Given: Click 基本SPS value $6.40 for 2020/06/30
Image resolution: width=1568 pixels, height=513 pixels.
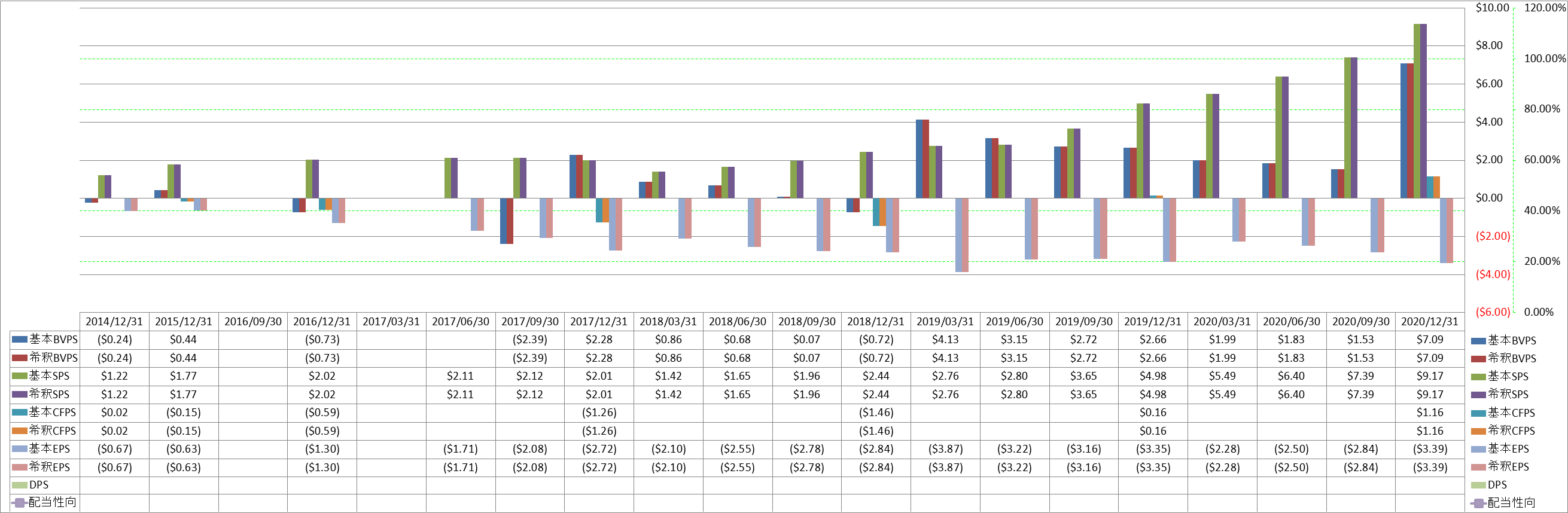Looking at the screenshot, I should tap(1292, 376).
